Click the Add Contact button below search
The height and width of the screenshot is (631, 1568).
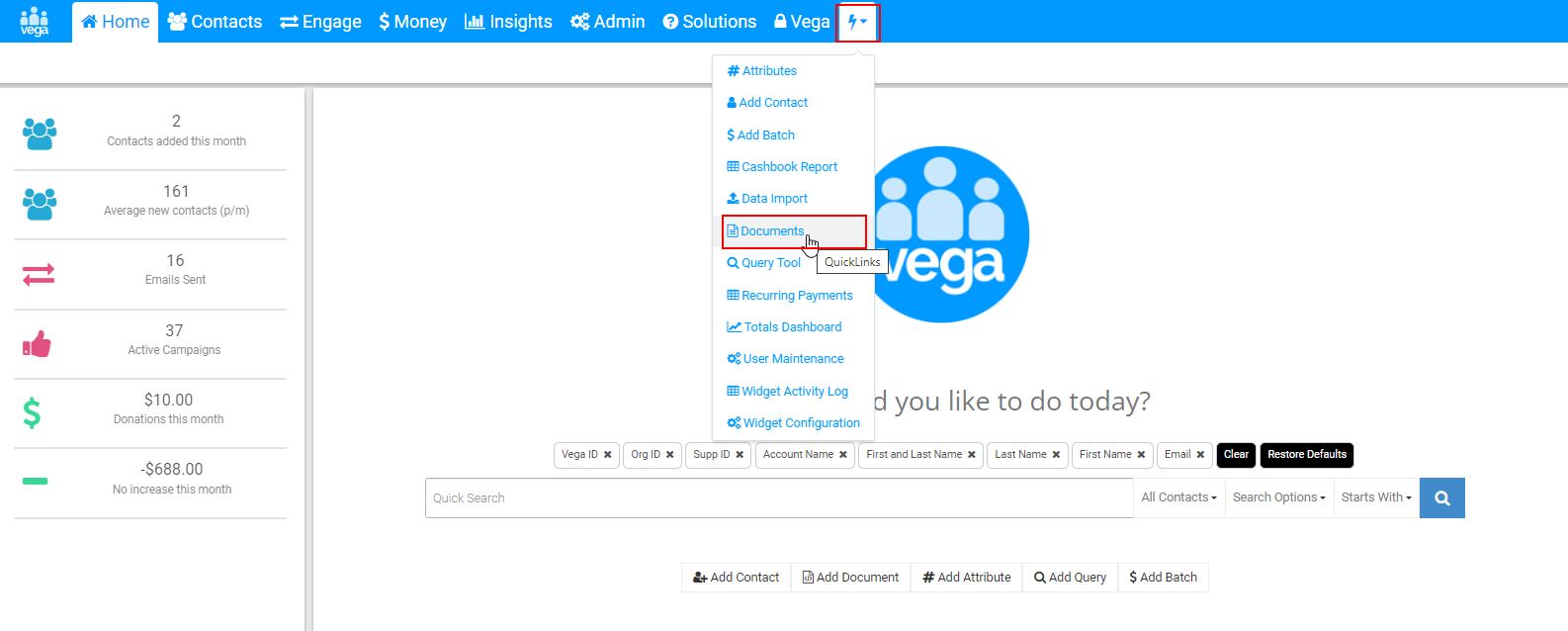(x=737, y=578)
